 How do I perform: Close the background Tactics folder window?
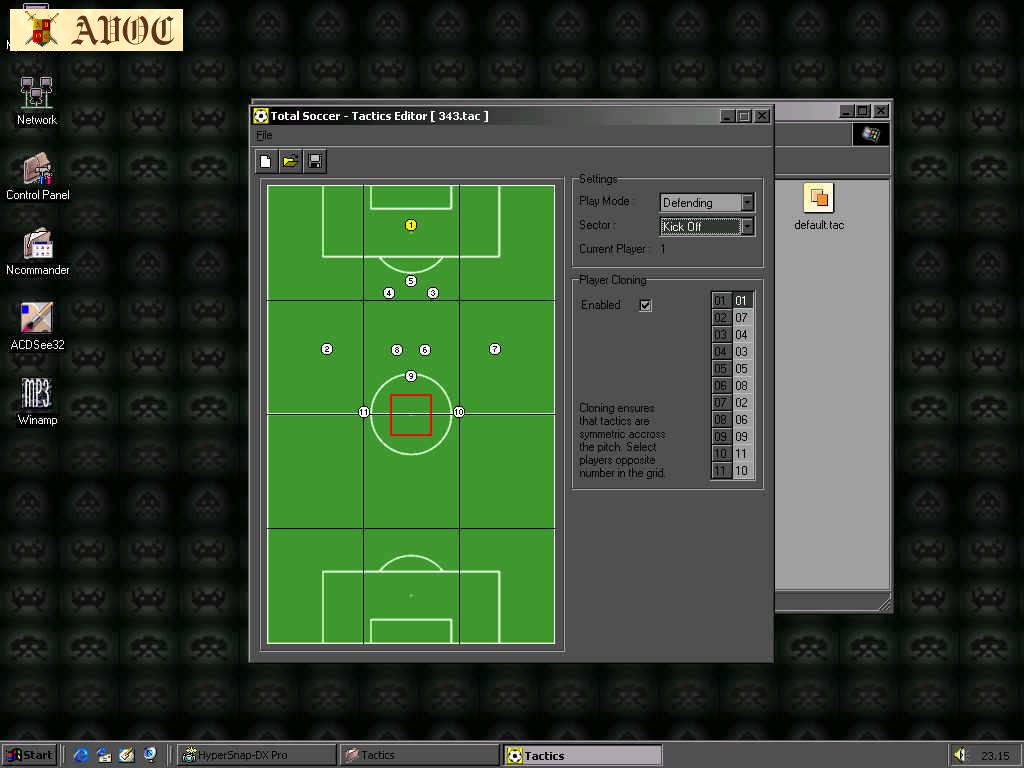881,111
